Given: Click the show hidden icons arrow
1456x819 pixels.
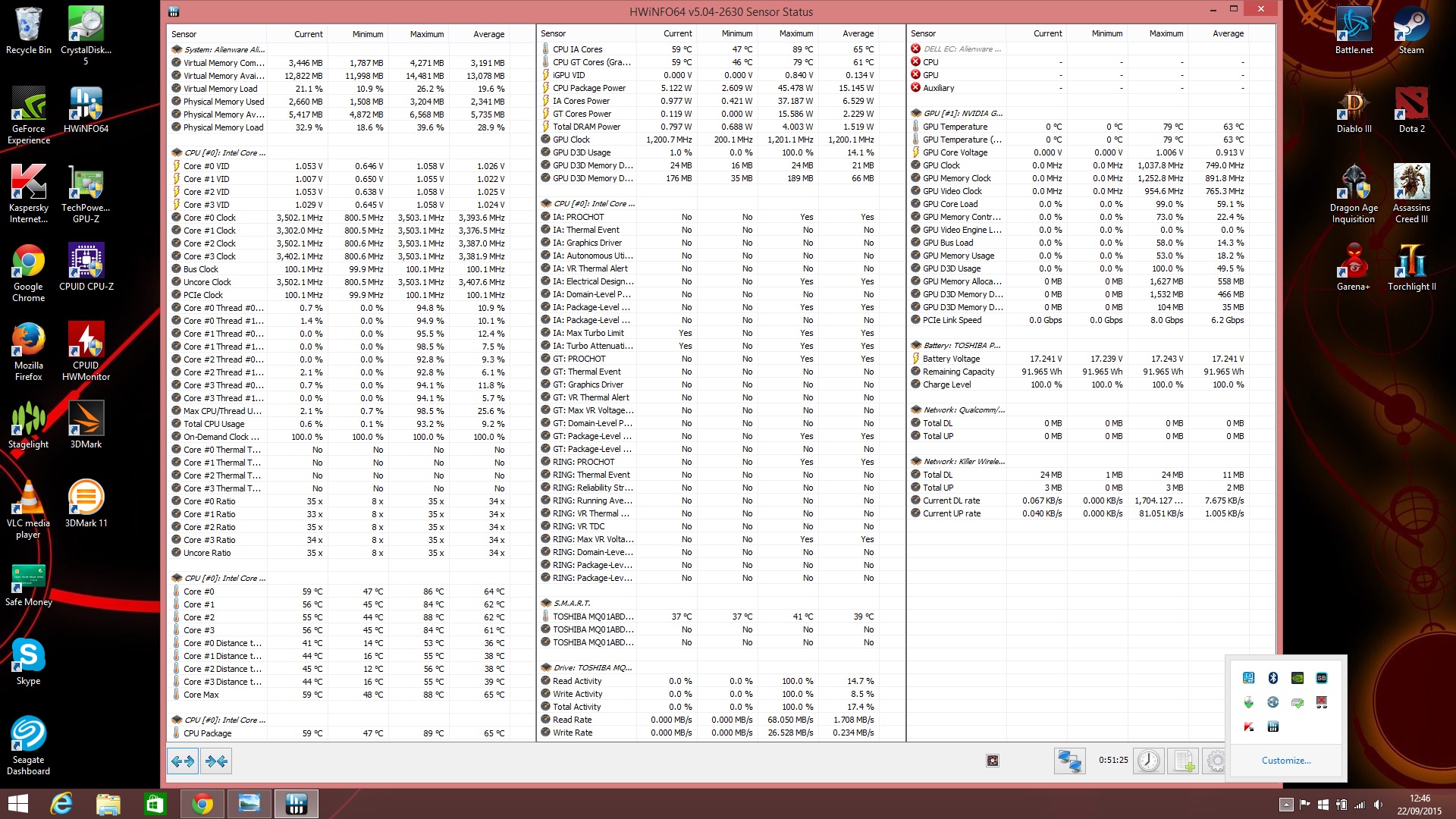Looking at the screenshot, I should pos(1286,805).
